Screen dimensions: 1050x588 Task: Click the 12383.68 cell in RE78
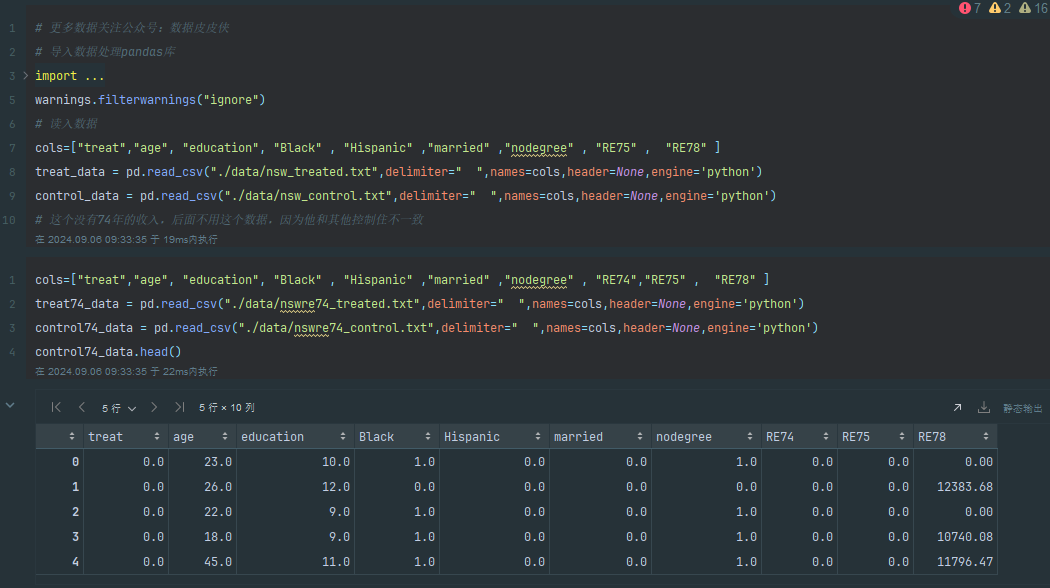pyautogui.click(x=966, y=487)
